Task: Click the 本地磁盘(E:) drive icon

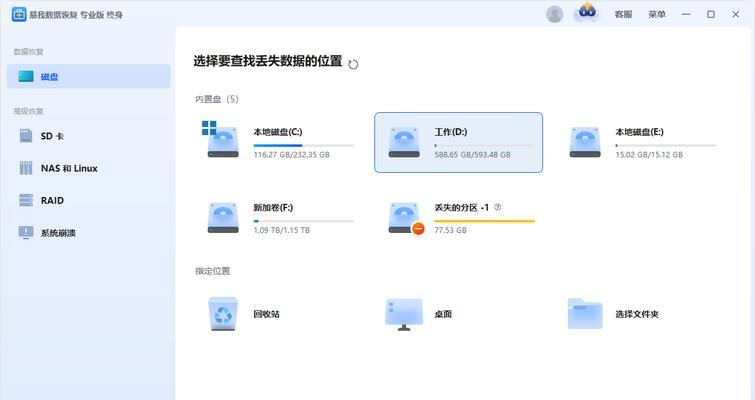Action: [585, 142]
